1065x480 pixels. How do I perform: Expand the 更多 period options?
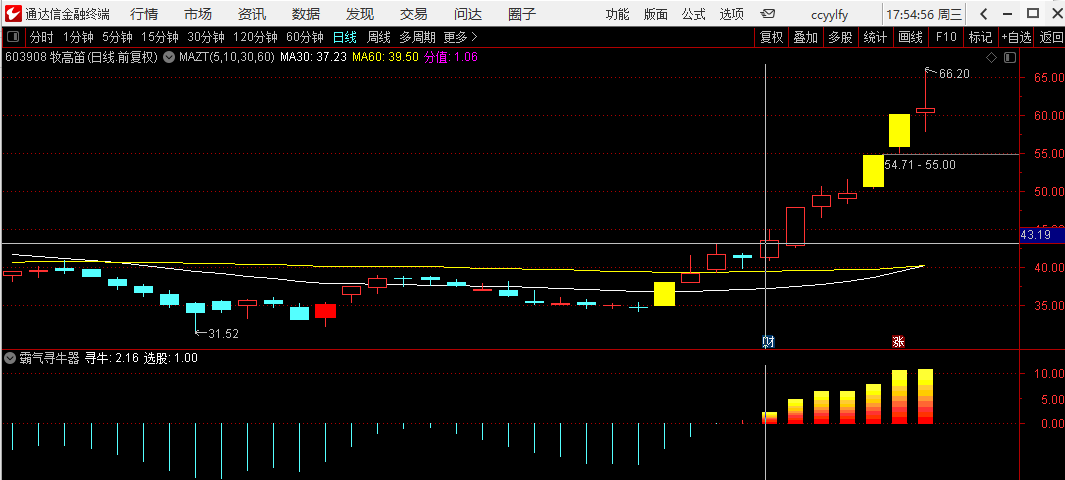pos(461,37)
